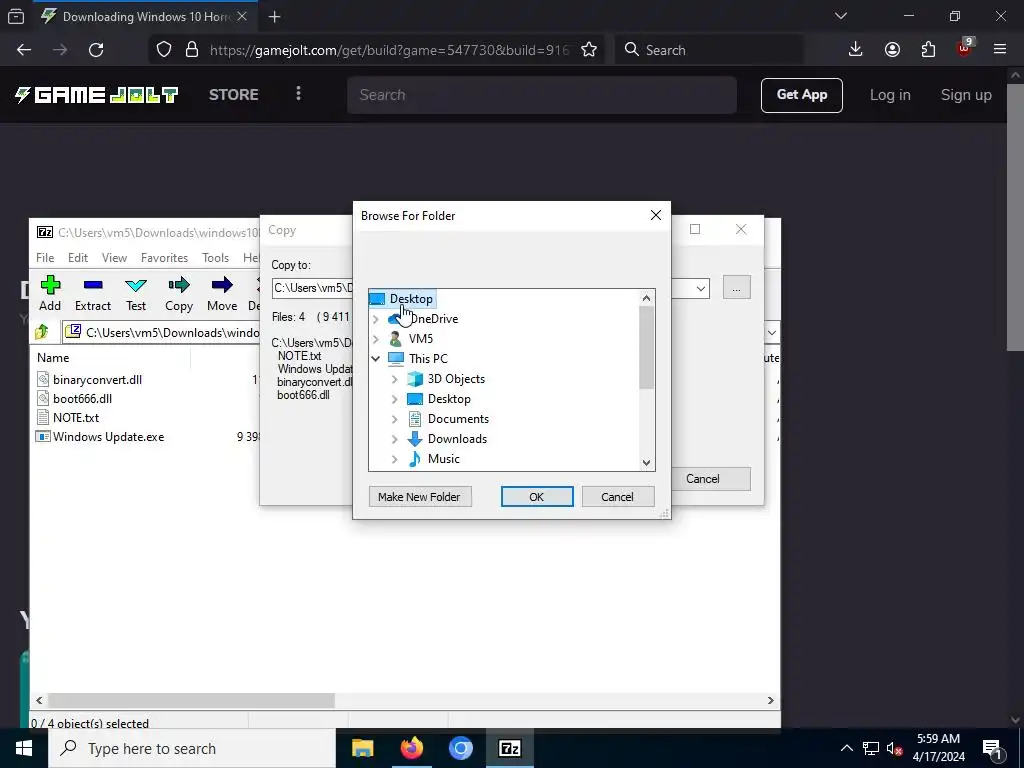Expand Desktop node under This PC
The width and height of the screenshot is (1024, 768).
[x=394, y=399]
